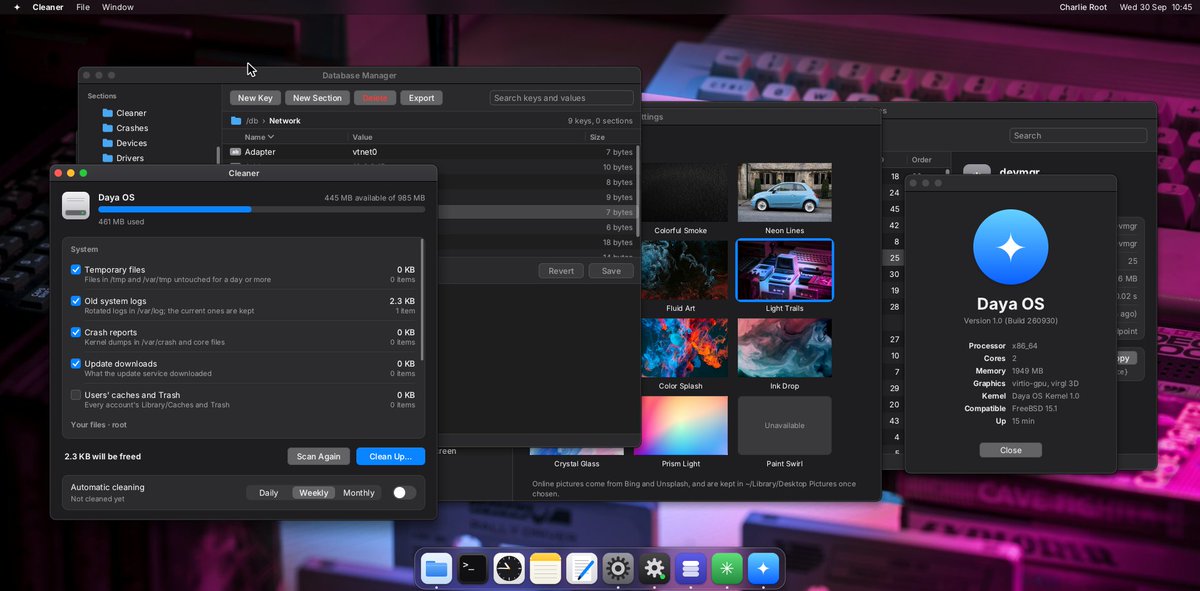
Task: Open the Window menu
Action: 118,7
